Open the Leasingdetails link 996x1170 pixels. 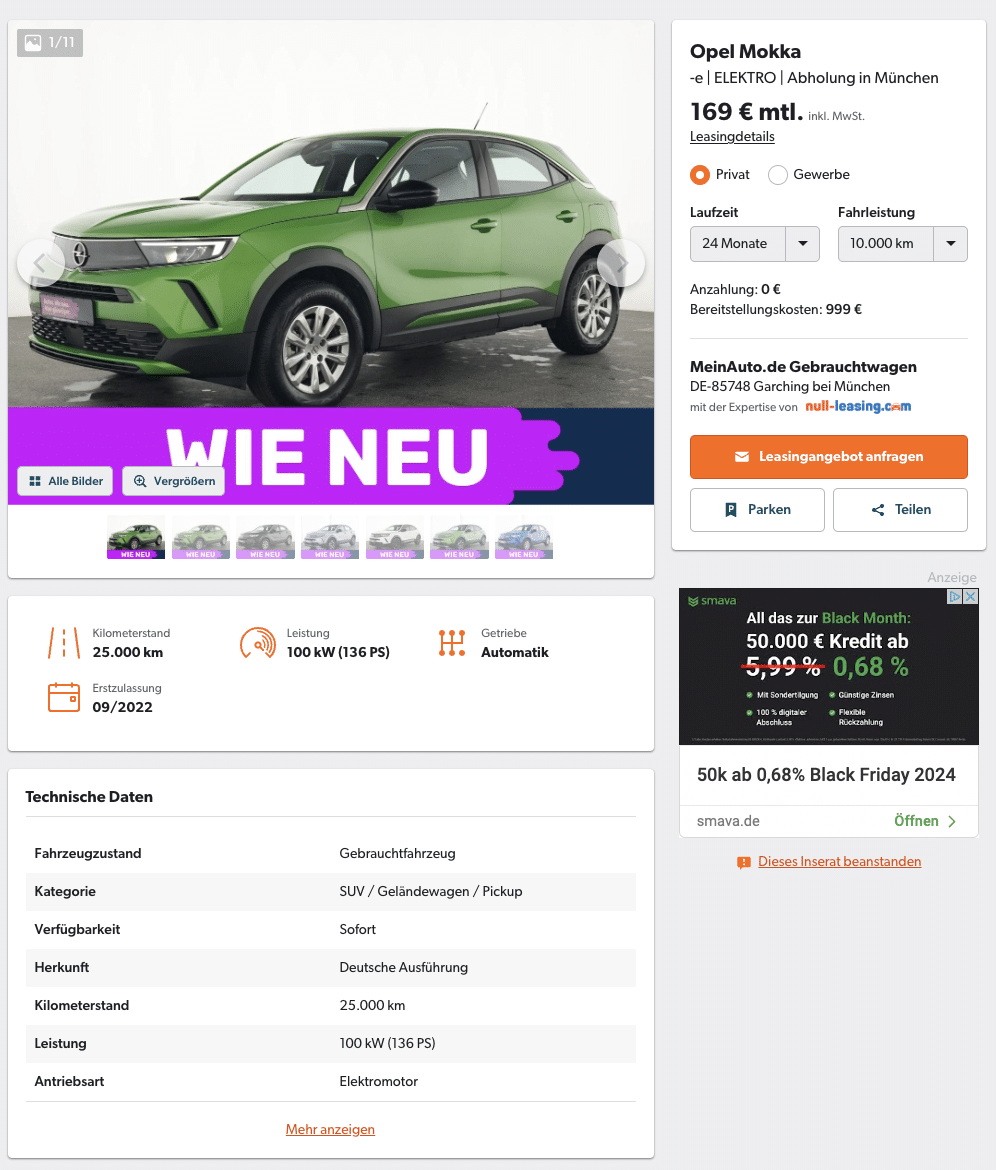click(x=732, y=137)
